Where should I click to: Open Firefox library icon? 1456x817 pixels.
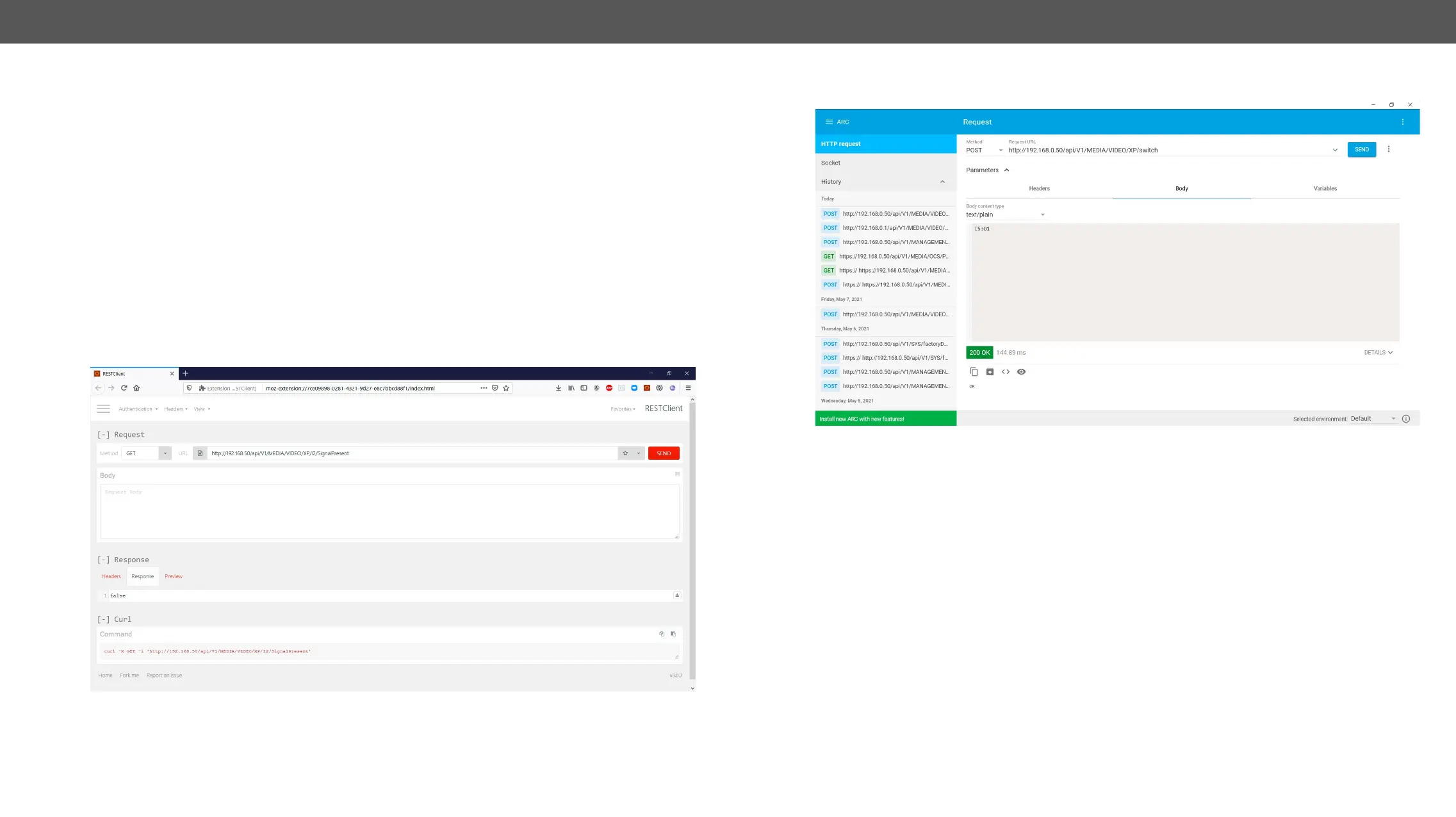coord(571,388)
